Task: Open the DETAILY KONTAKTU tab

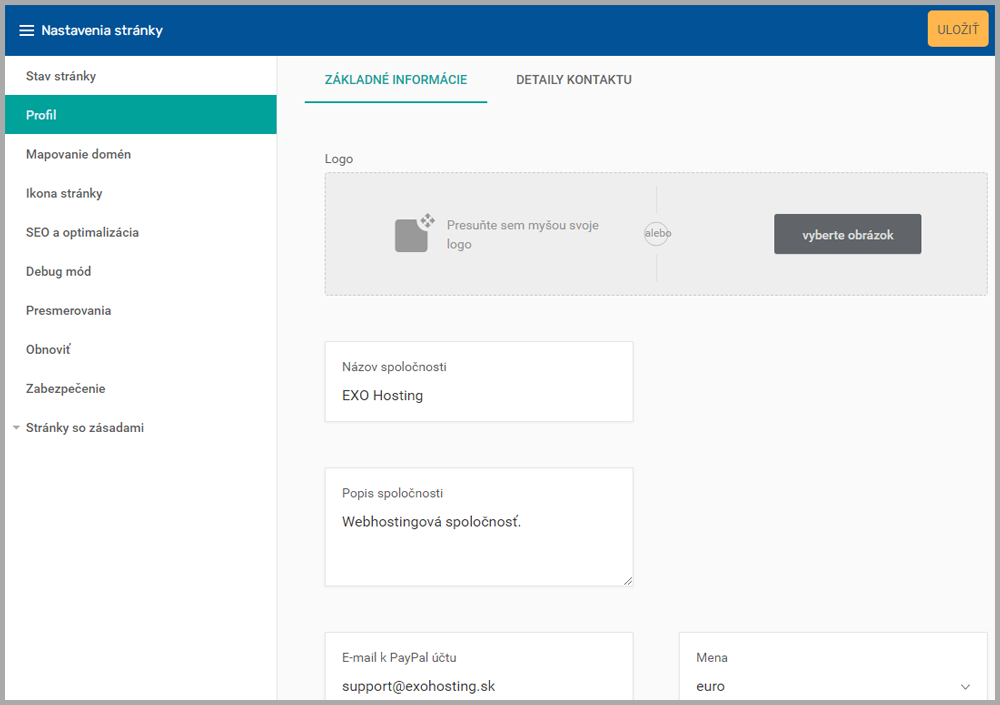Action: 573,80
